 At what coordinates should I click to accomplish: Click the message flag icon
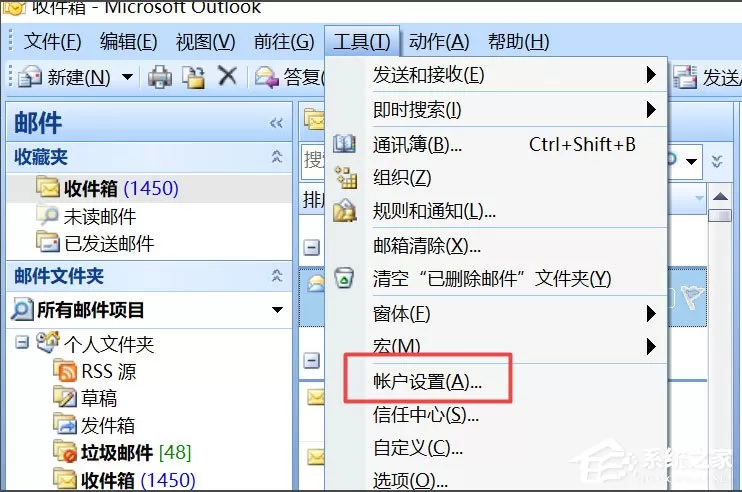coord(692,297)
